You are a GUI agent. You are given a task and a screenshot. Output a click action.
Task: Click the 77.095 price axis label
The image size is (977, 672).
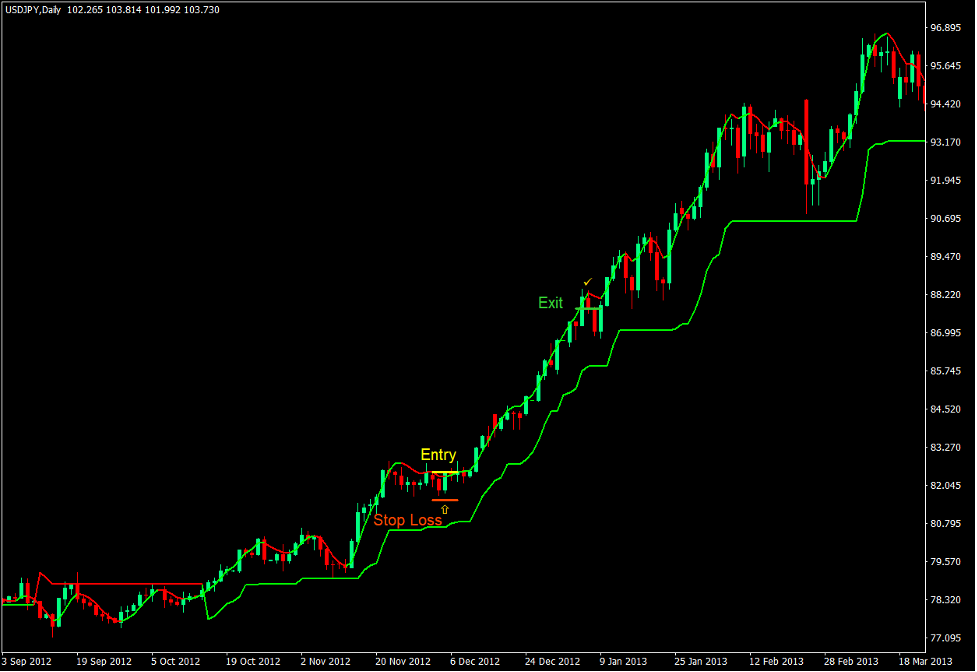[x=945, y=638]
